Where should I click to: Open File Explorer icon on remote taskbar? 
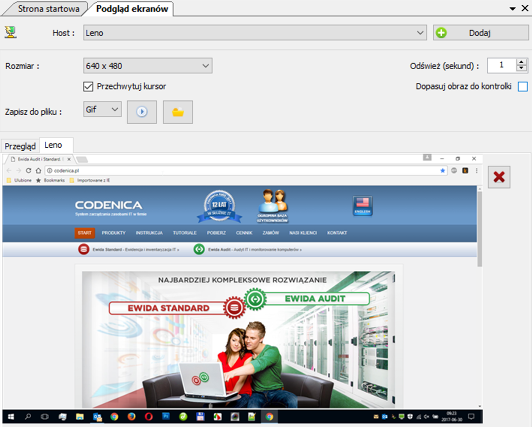pyautogui.click(x=80, y=416)
